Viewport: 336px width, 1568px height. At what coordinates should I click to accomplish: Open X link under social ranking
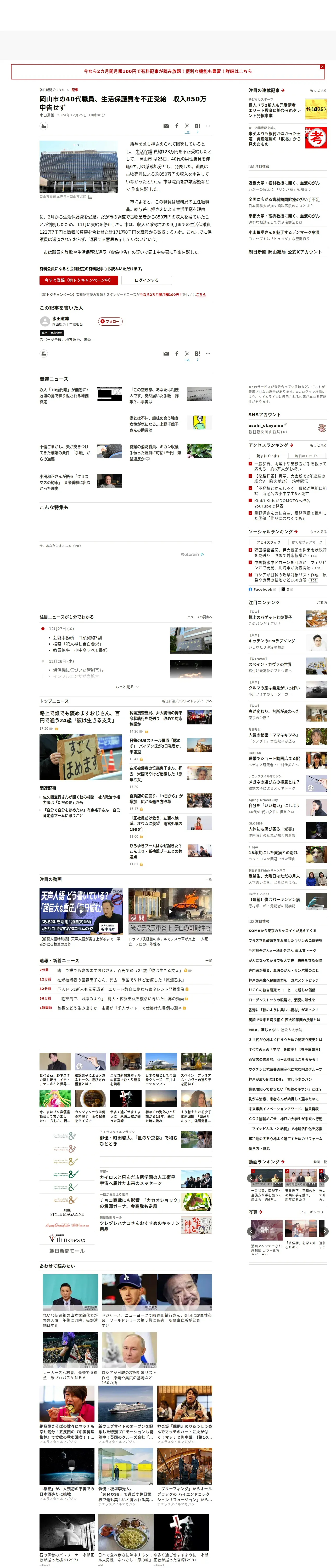(x=288, y=589)
